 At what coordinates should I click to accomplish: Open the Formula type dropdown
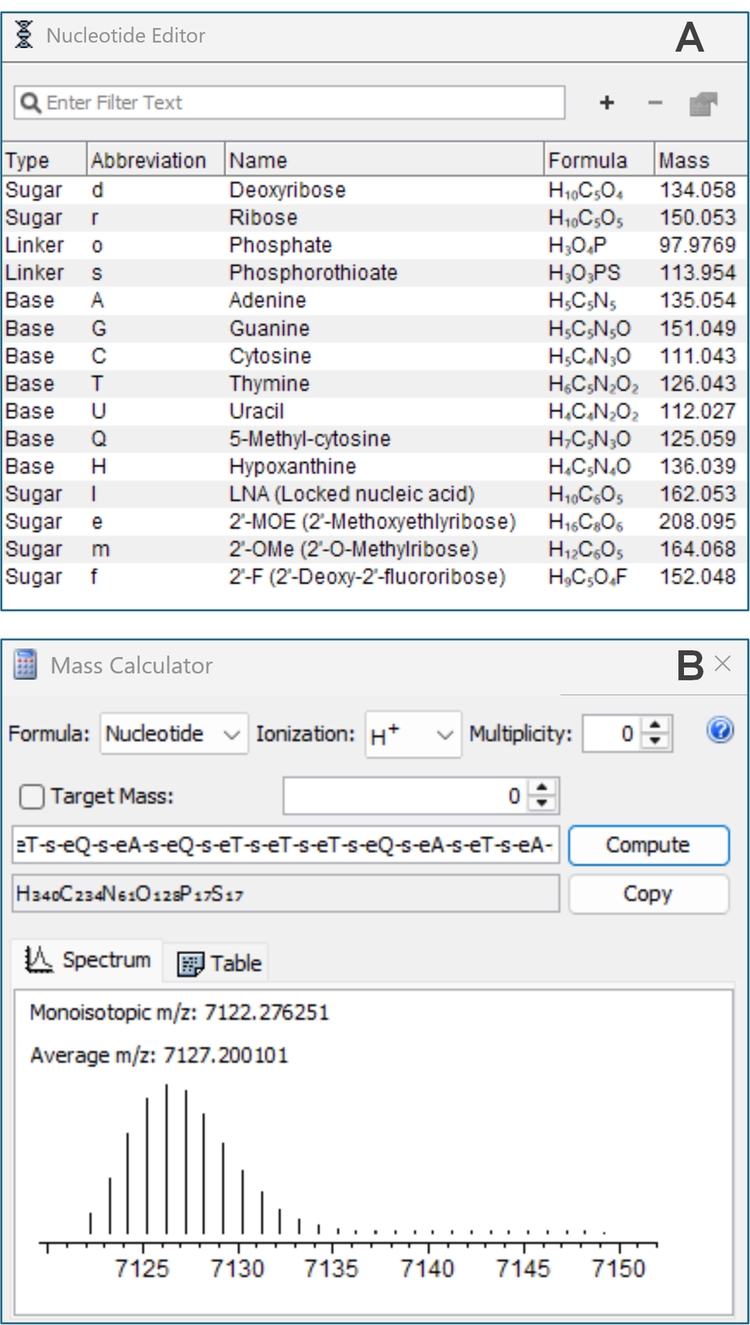175,734
